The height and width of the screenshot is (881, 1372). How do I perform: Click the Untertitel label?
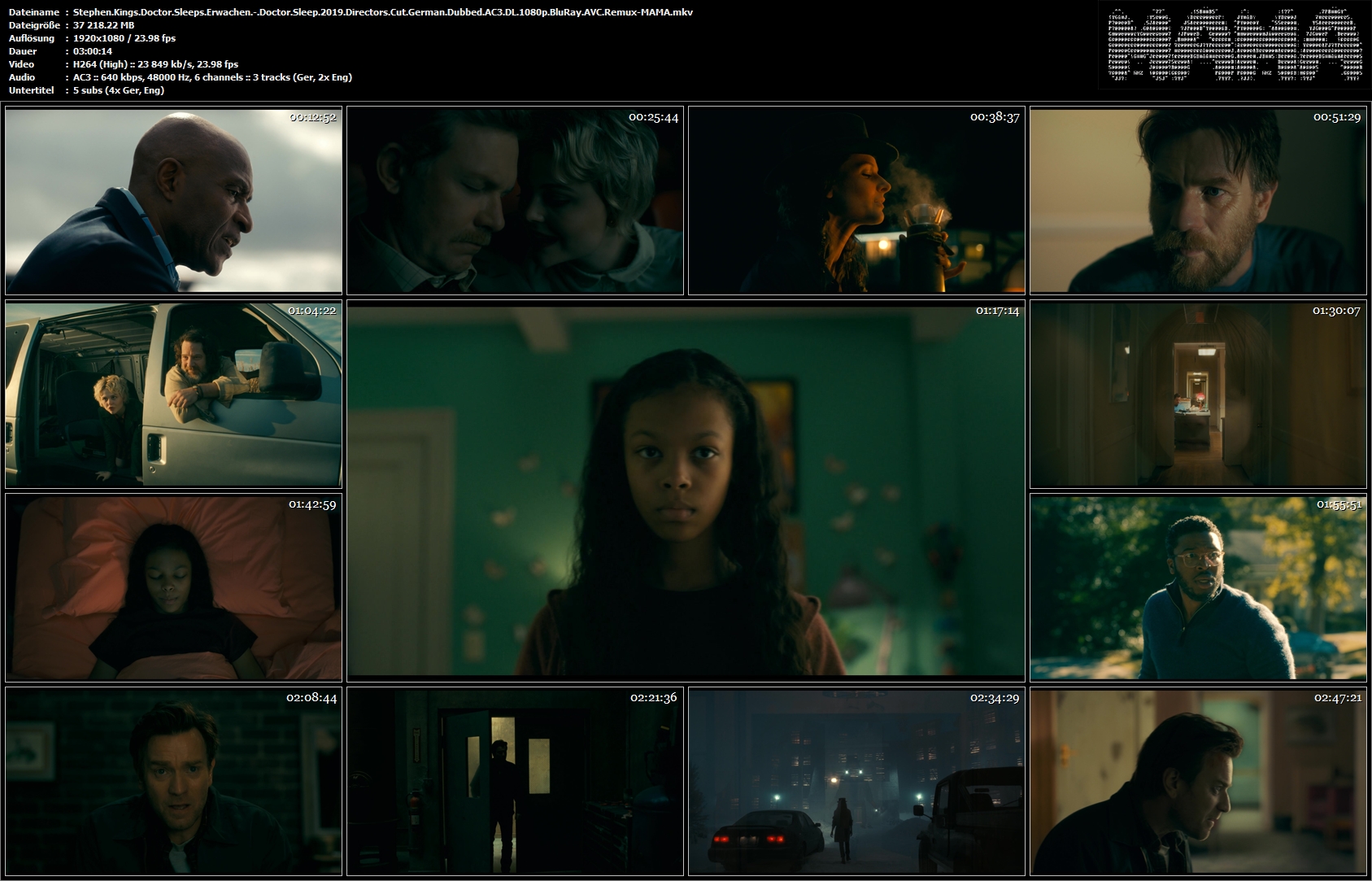31,90
